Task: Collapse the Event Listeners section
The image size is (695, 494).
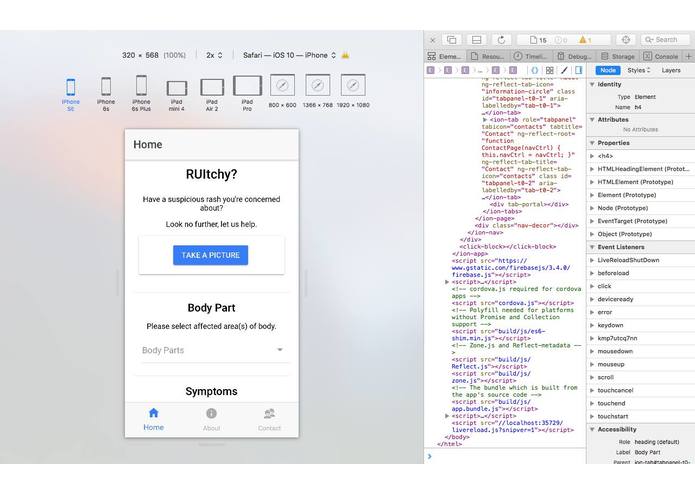Action: click(592, 247)
